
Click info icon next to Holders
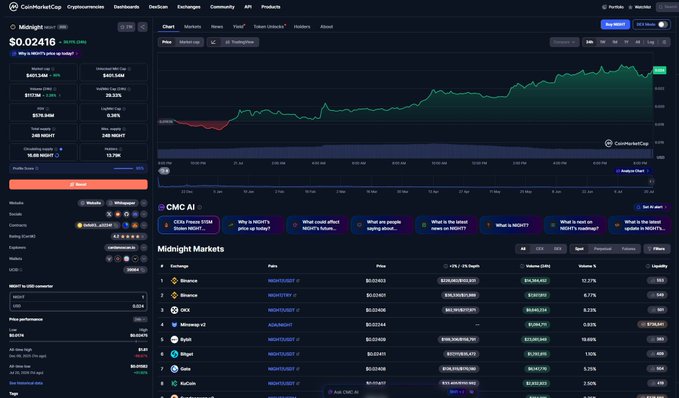pos(120,149)
